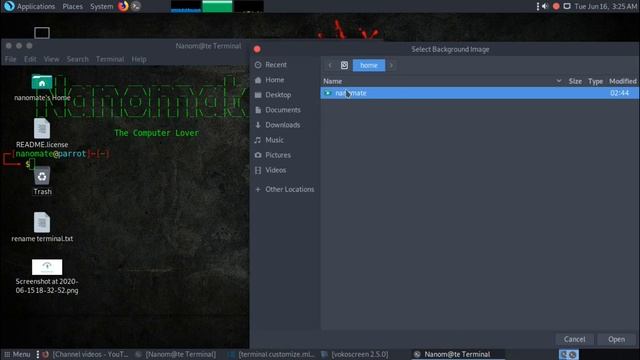Open Documents in the sidebar
Viewport: 640px width, 360px height.
click(278, 110)
